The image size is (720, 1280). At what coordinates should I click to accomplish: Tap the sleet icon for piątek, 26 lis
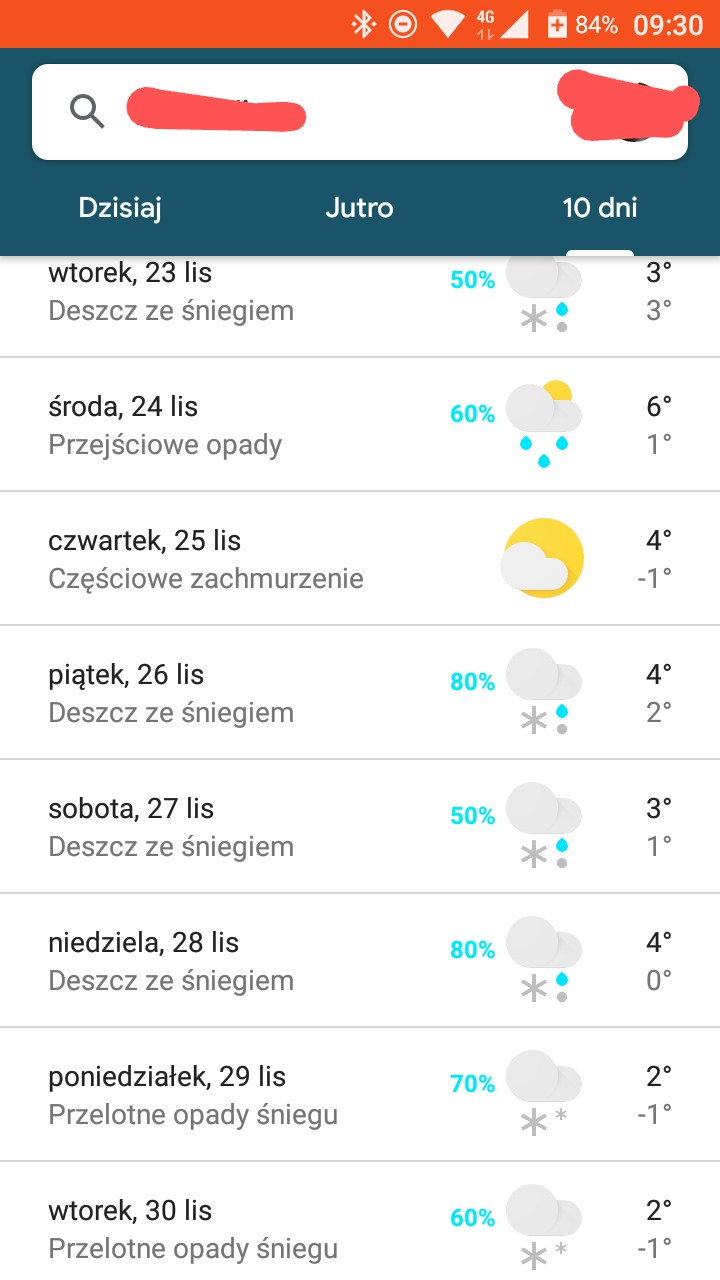coord(543,692)
